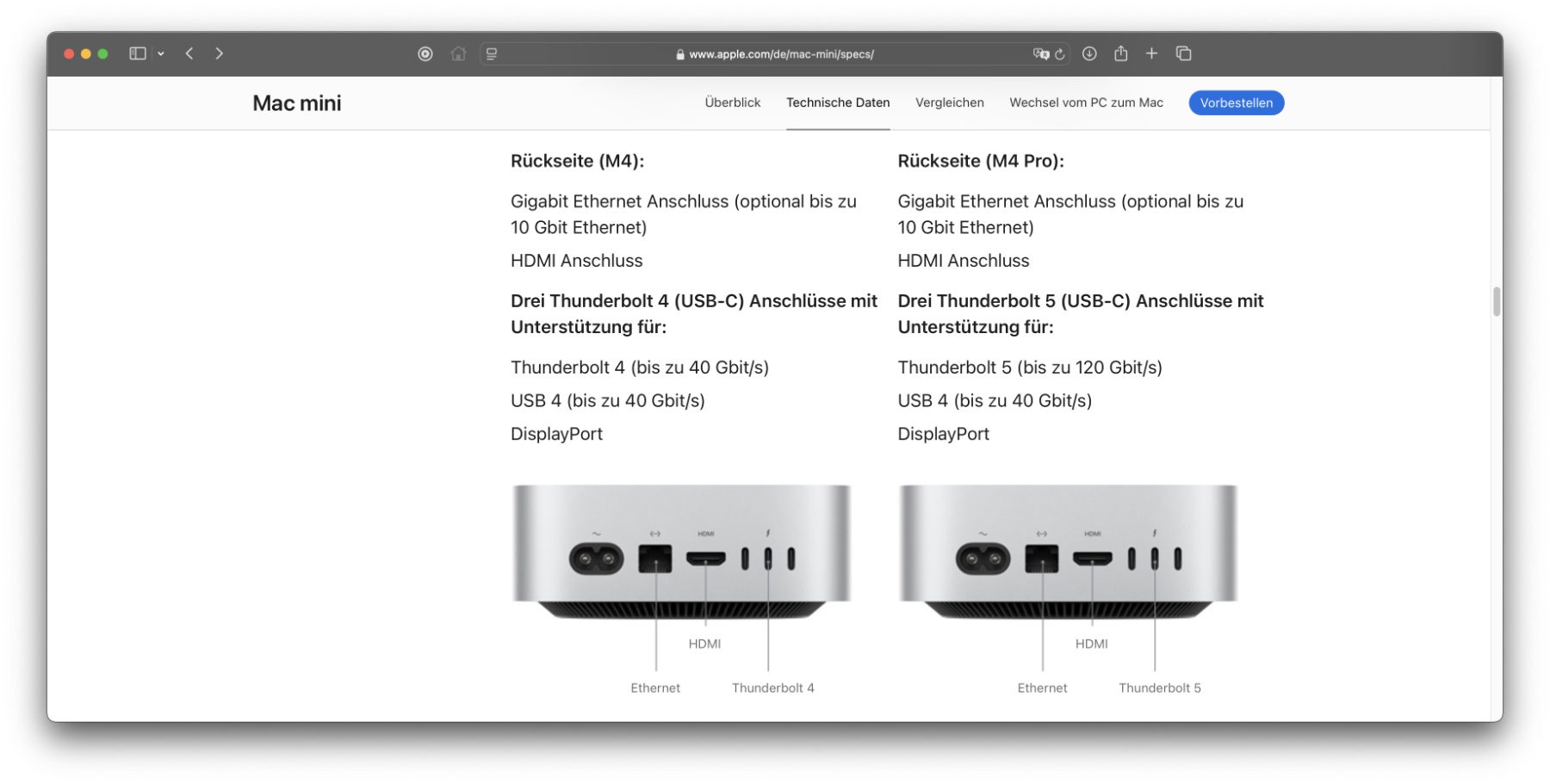Open the home page icon
This screenshot has width=1550, height=784.
click(x=458, y=53)
